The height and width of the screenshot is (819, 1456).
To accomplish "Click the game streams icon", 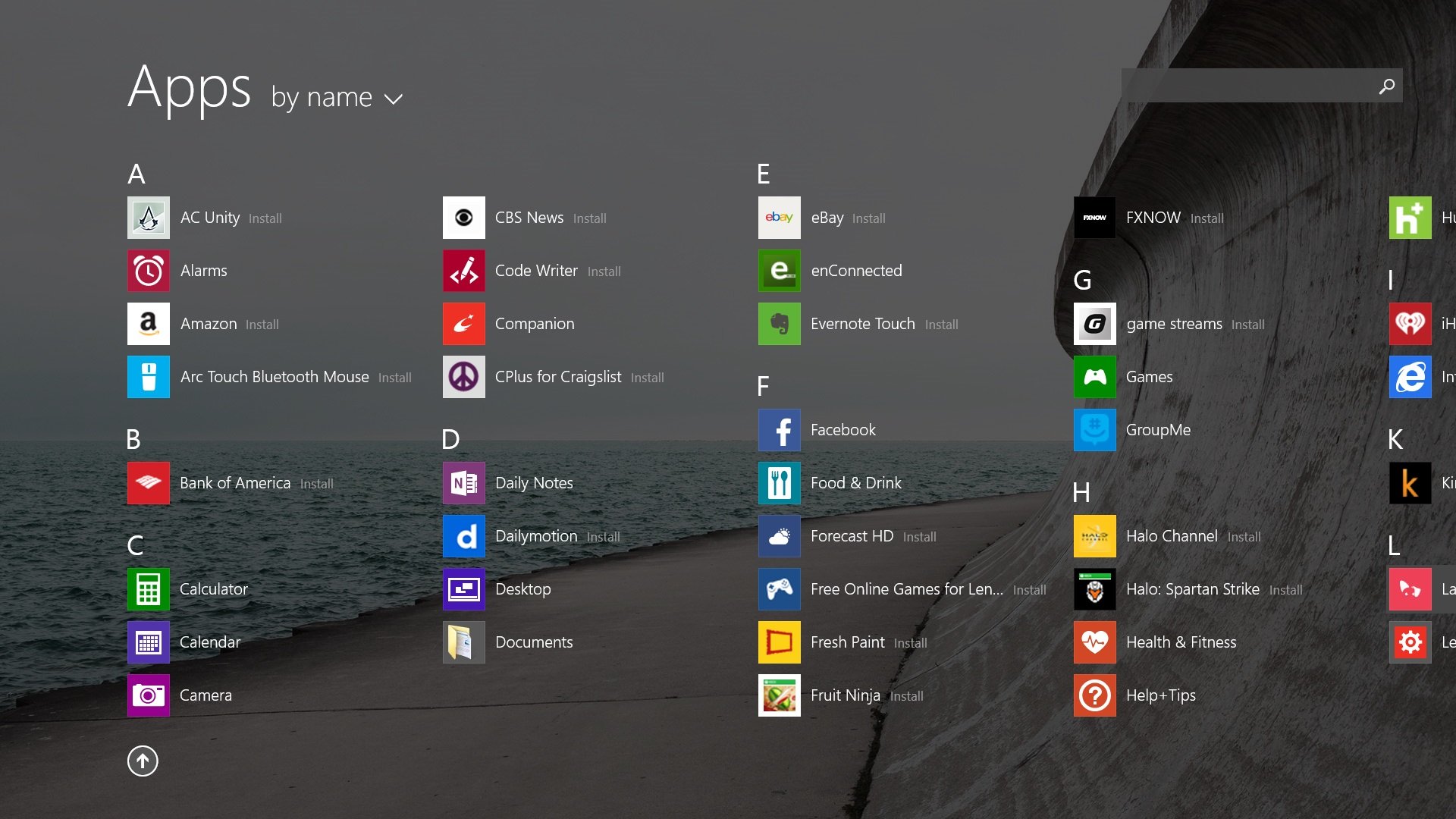I will coord(1095,324).
